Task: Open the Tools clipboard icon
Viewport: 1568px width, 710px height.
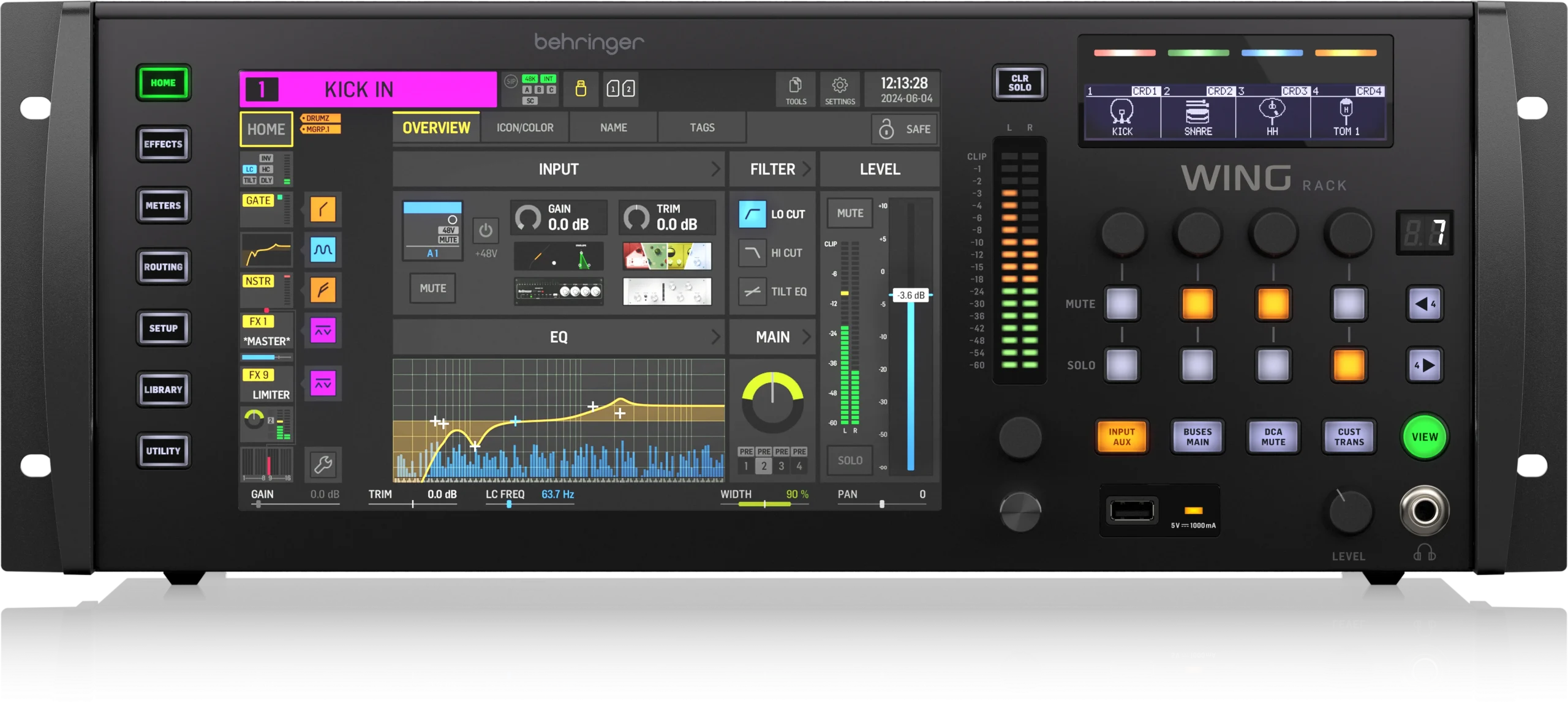Action: click(x=796, y=90)
